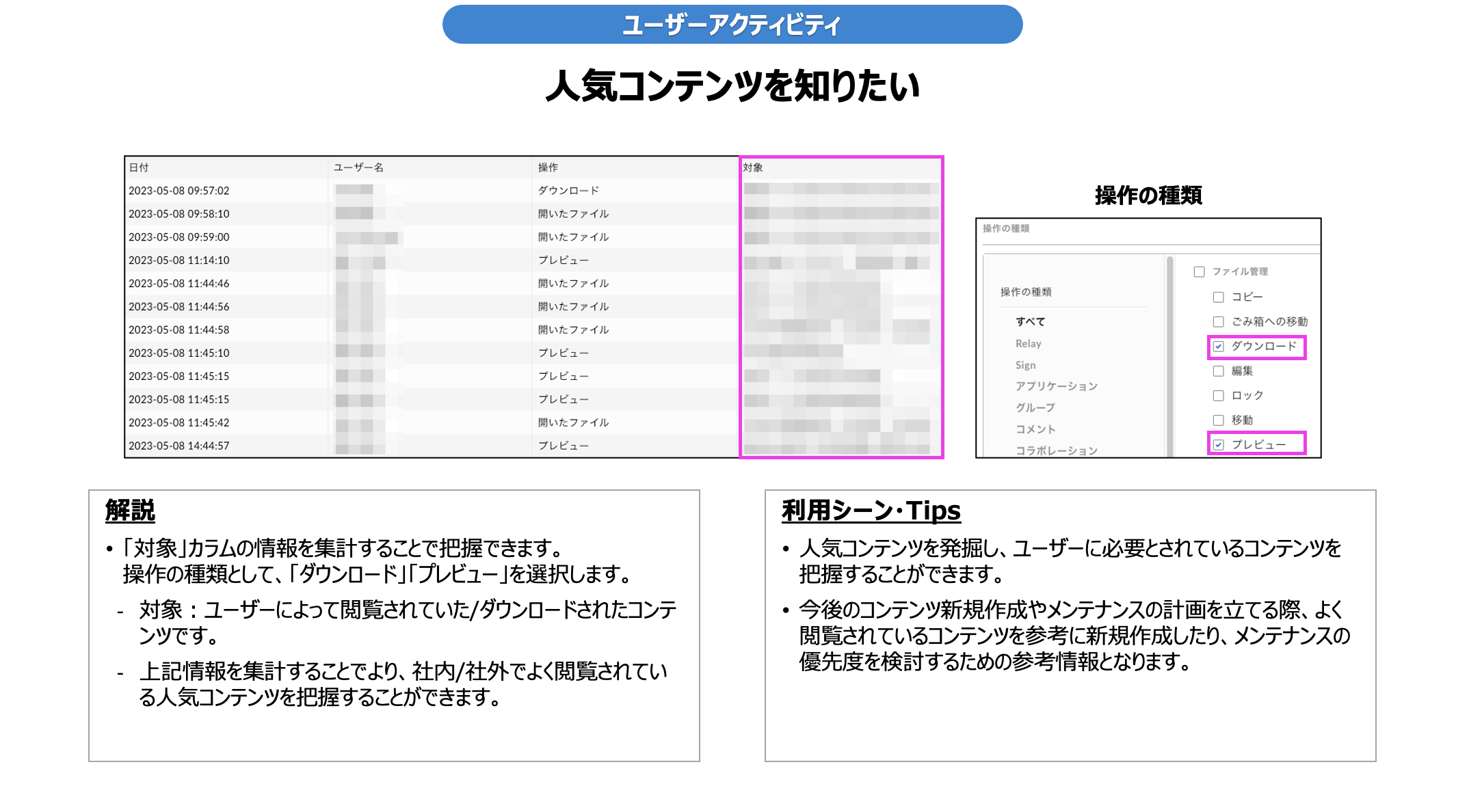Uncheck the プレビュー checkbox
The image size is (1469, 812).
click(1218, 445)
